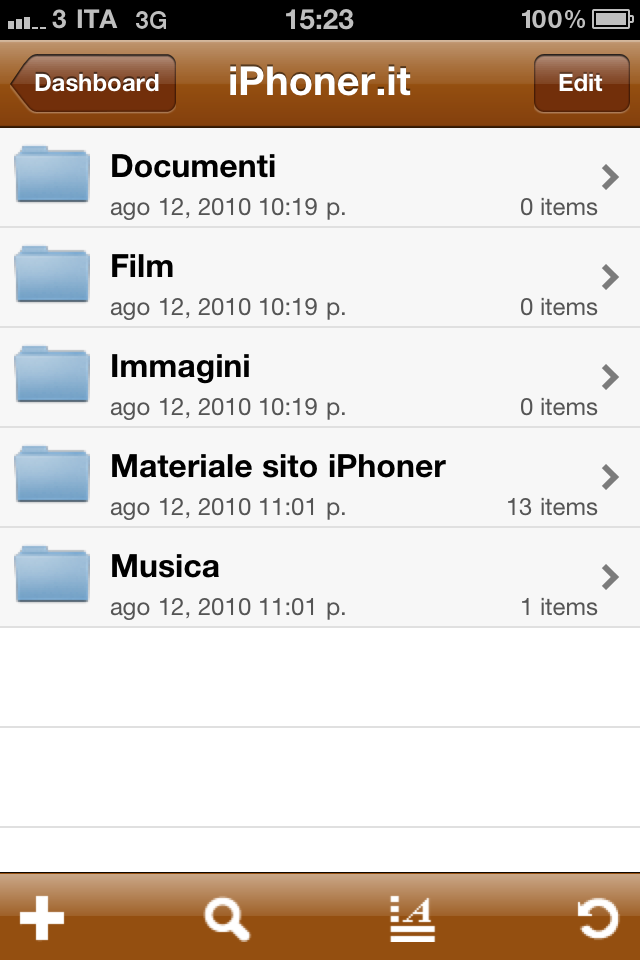Open the magnifying glass search
This screenshot has height=960, width=640.
(x=227, y=918)
